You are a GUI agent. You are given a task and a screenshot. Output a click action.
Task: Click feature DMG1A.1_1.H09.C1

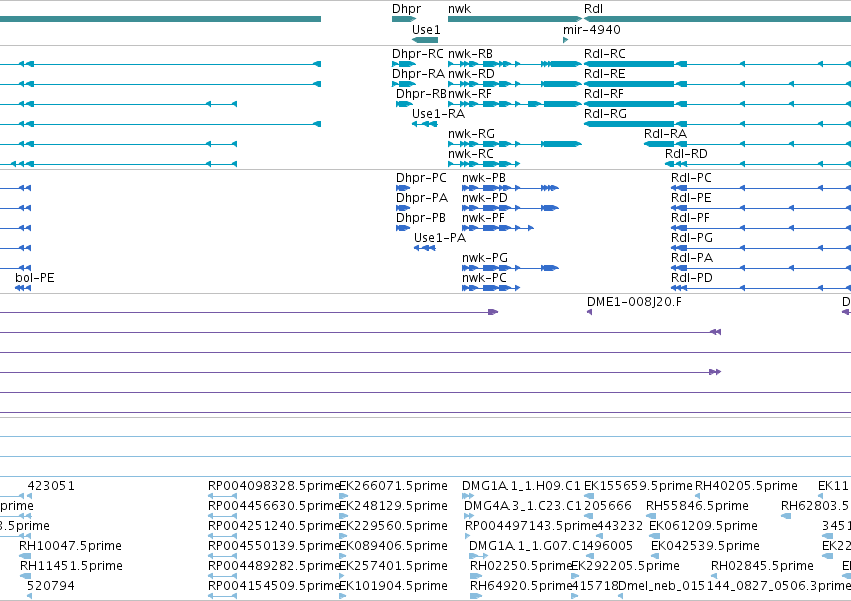[x=521, y=486]
